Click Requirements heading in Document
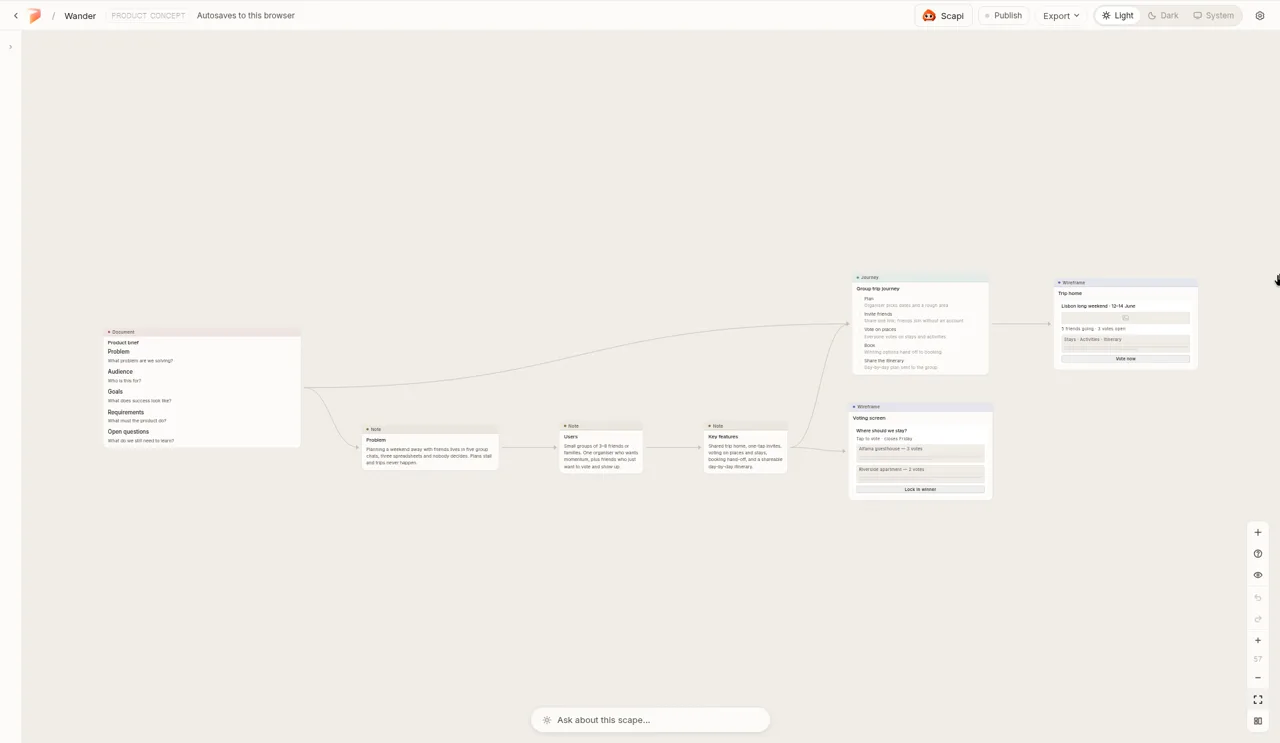This screenshot has width=1280, height=743. click(126, 412)
